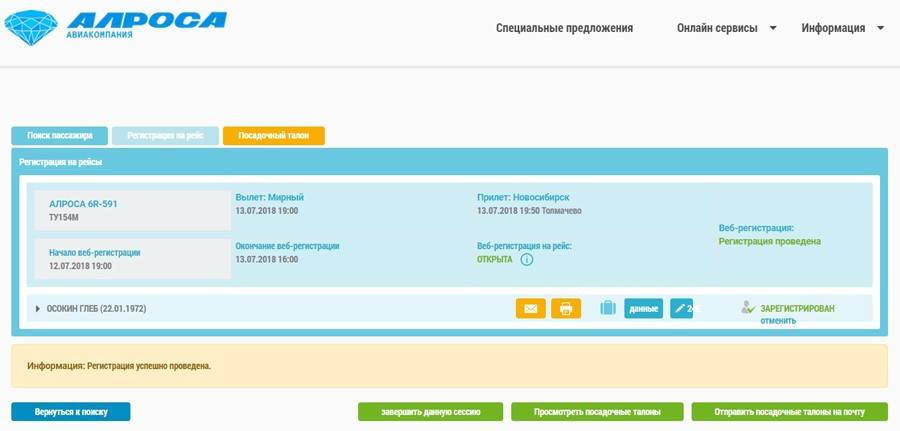The width and height of the screenshot is (900, 431).
Task: Select the Посадочный талон tab
Action: click(x=273, y=136)
